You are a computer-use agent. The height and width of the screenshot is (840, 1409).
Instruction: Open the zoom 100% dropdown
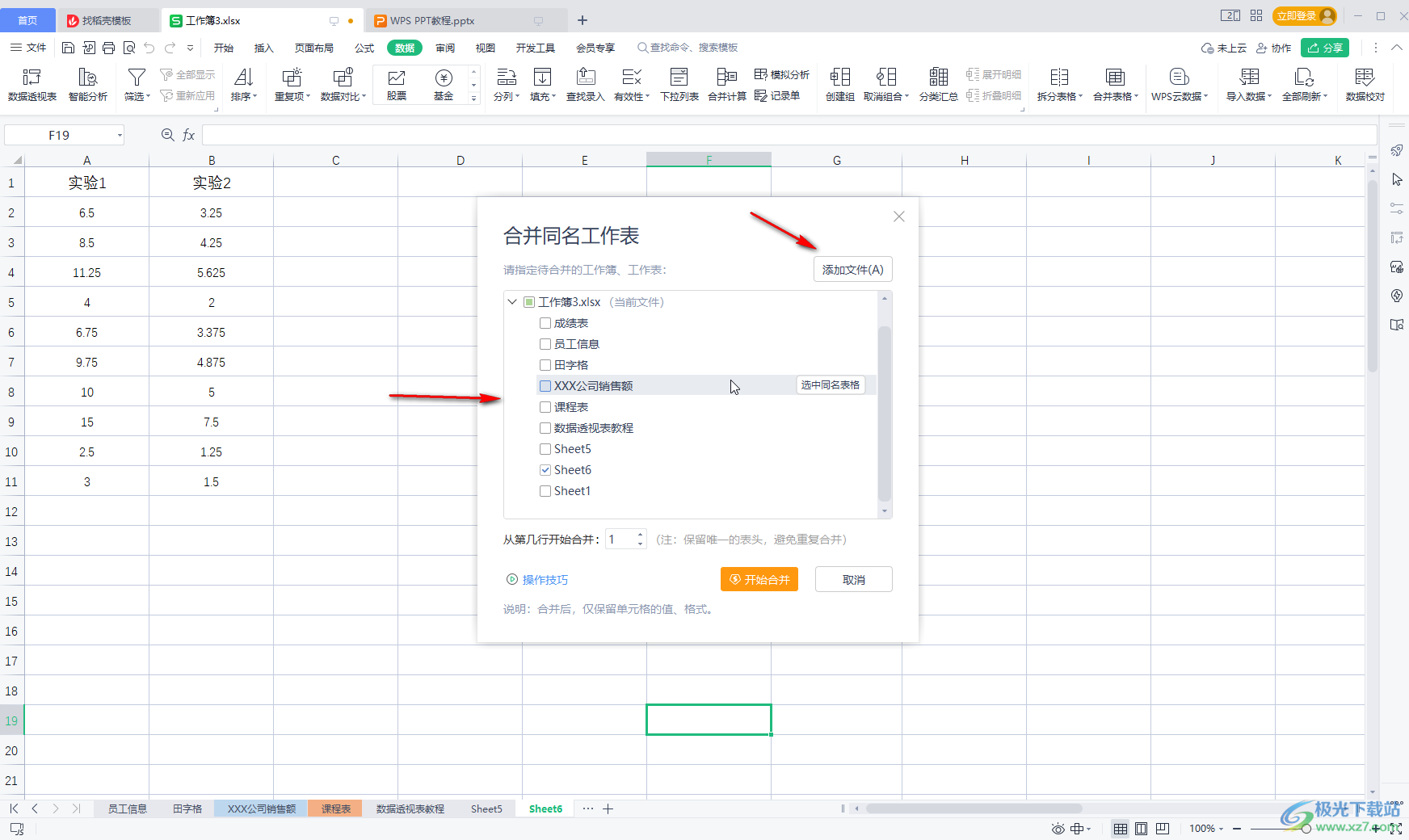tap(1221, 829)
